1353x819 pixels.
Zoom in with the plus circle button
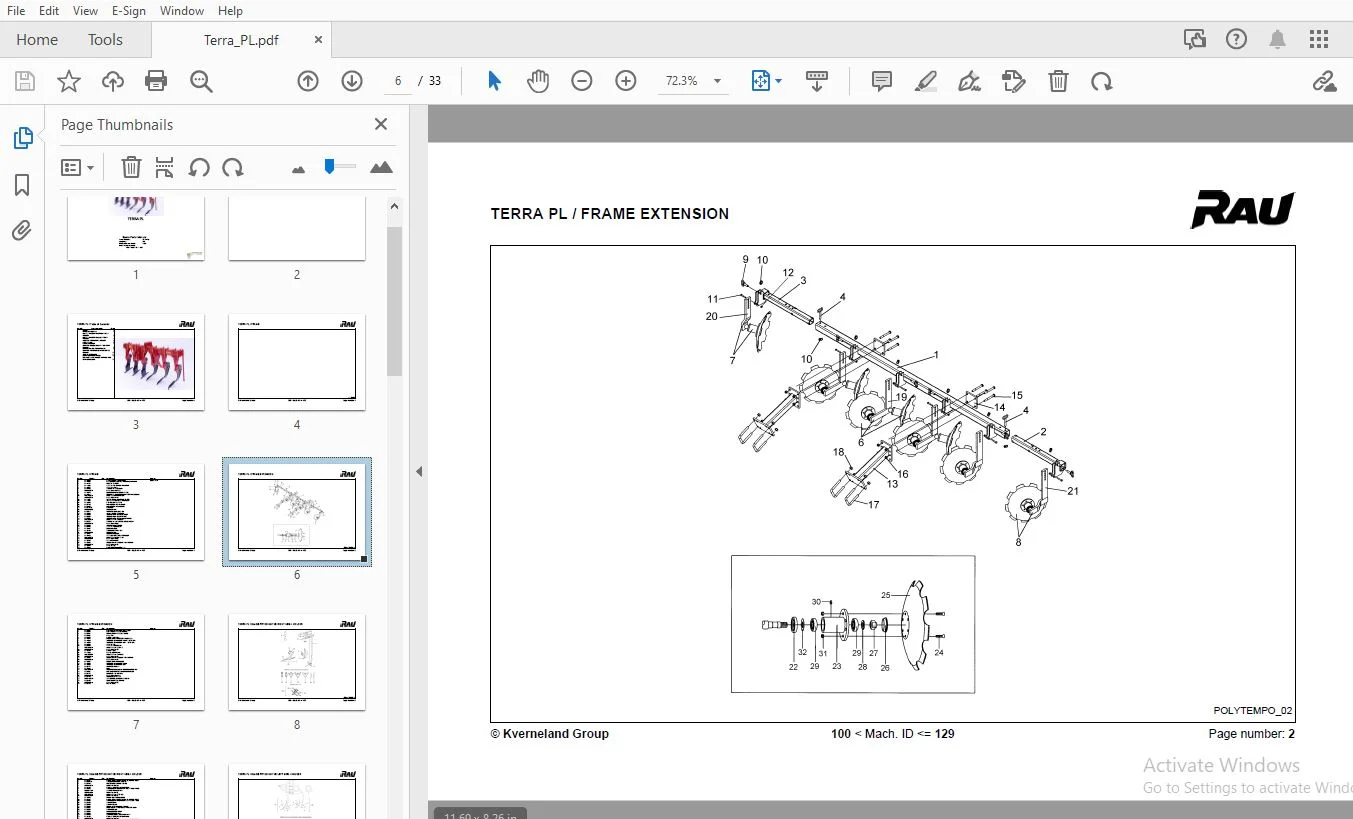tap(626, 81)
